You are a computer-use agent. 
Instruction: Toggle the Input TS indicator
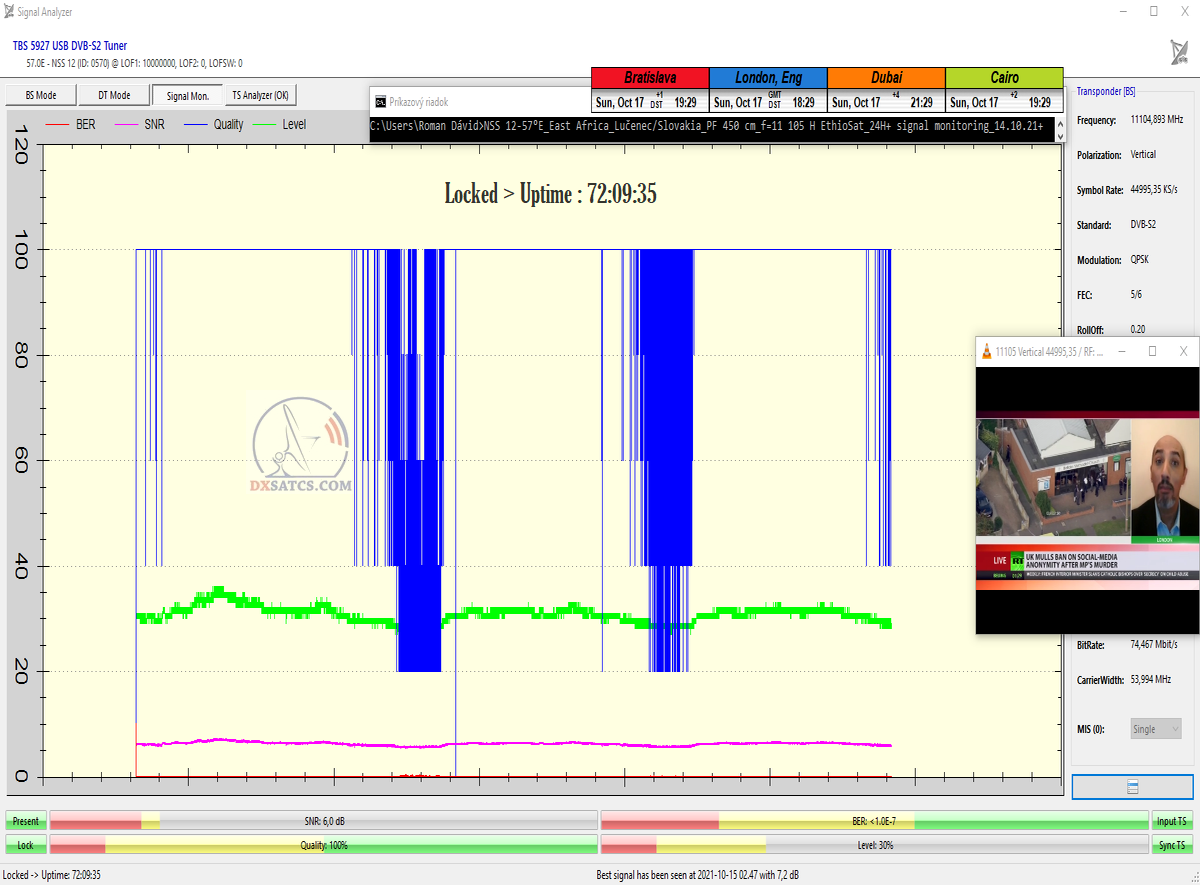(1172, 821)
